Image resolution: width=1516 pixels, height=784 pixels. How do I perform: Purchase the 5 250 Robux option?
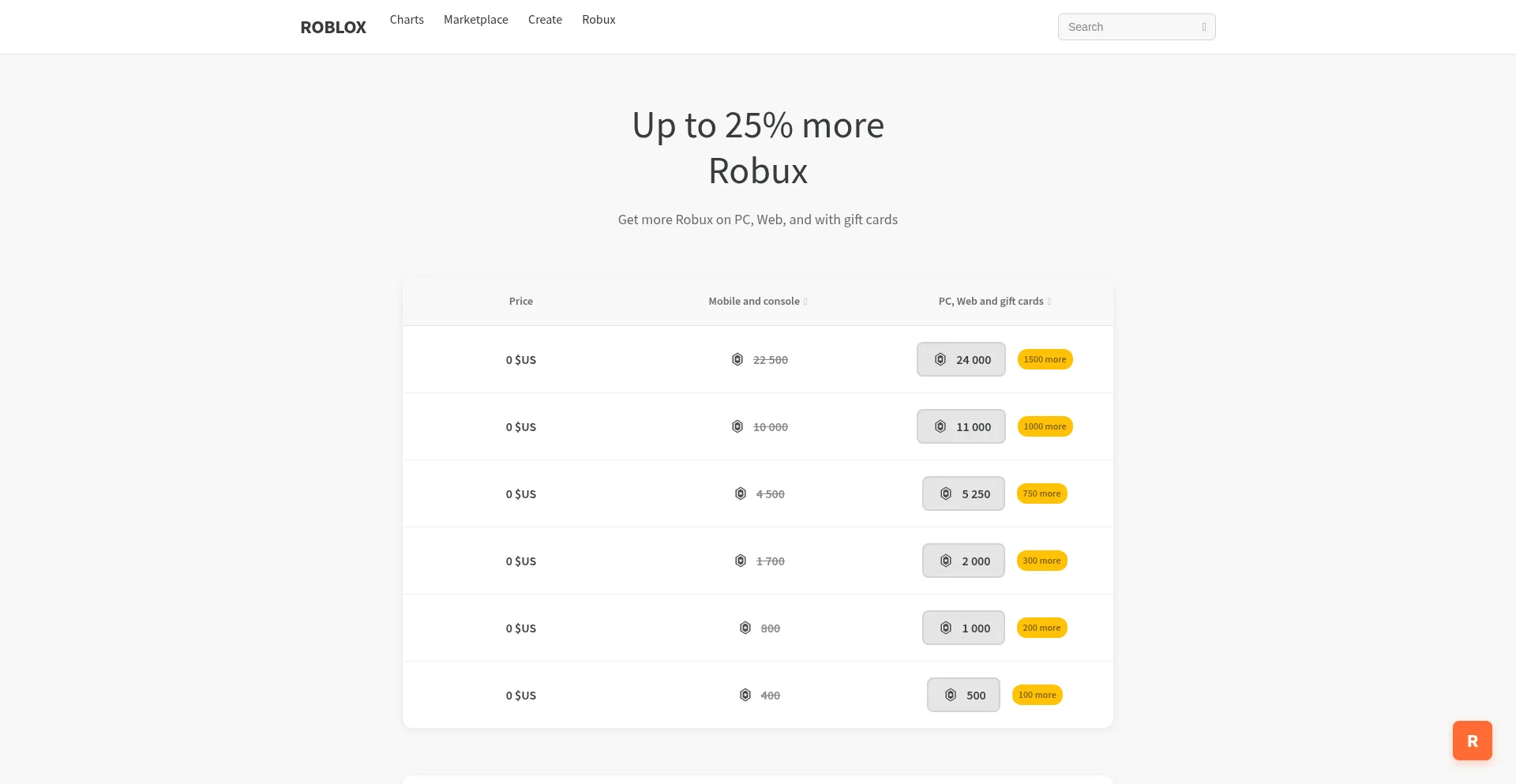click(963, 493)
